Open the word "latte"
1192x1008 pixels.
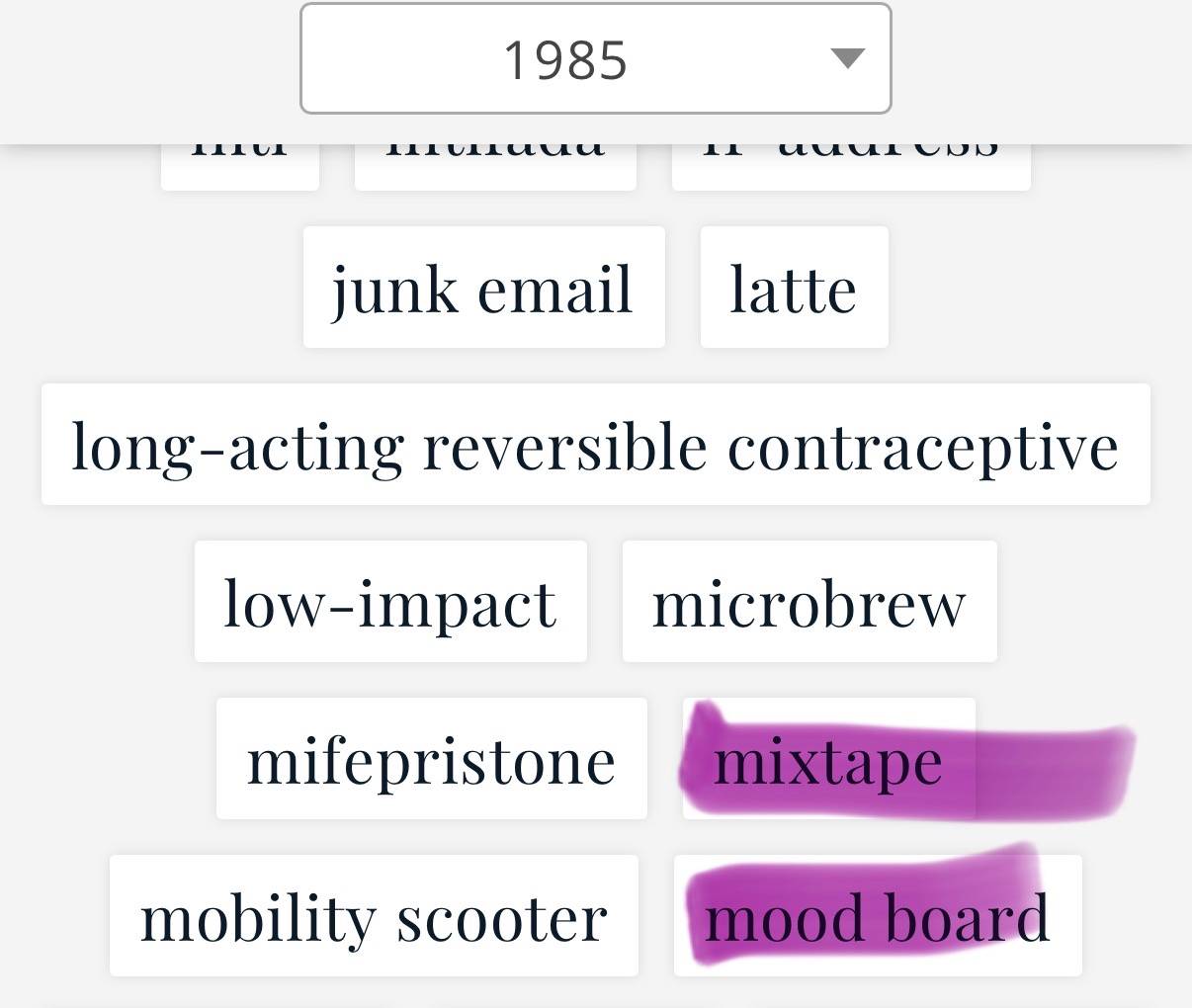coord(794,288)
